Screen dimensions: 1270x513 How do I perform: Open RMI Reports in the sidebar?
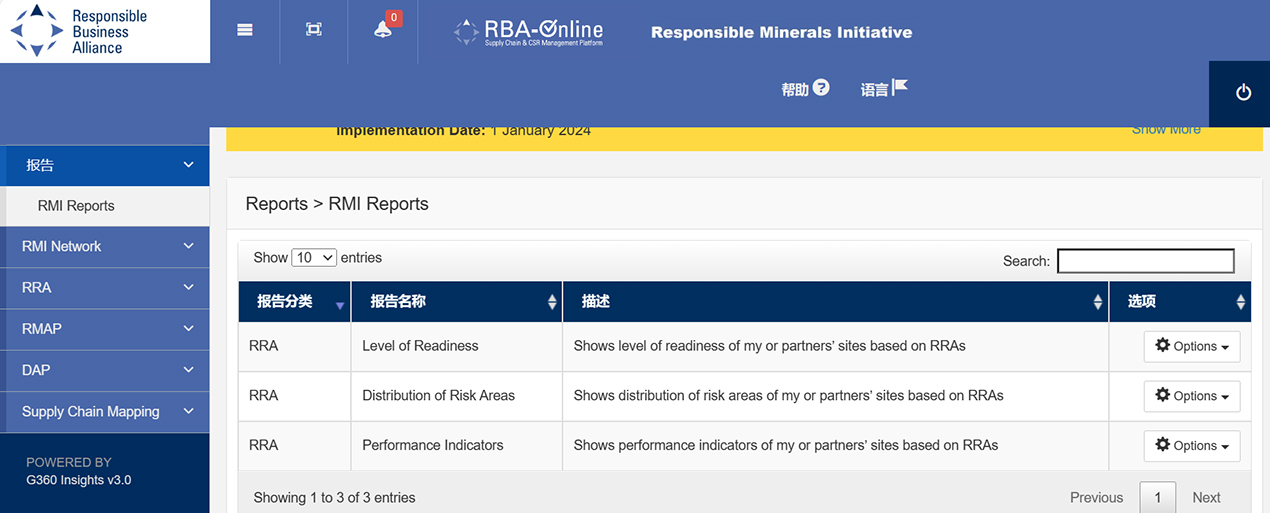click(x=76, y=206)
